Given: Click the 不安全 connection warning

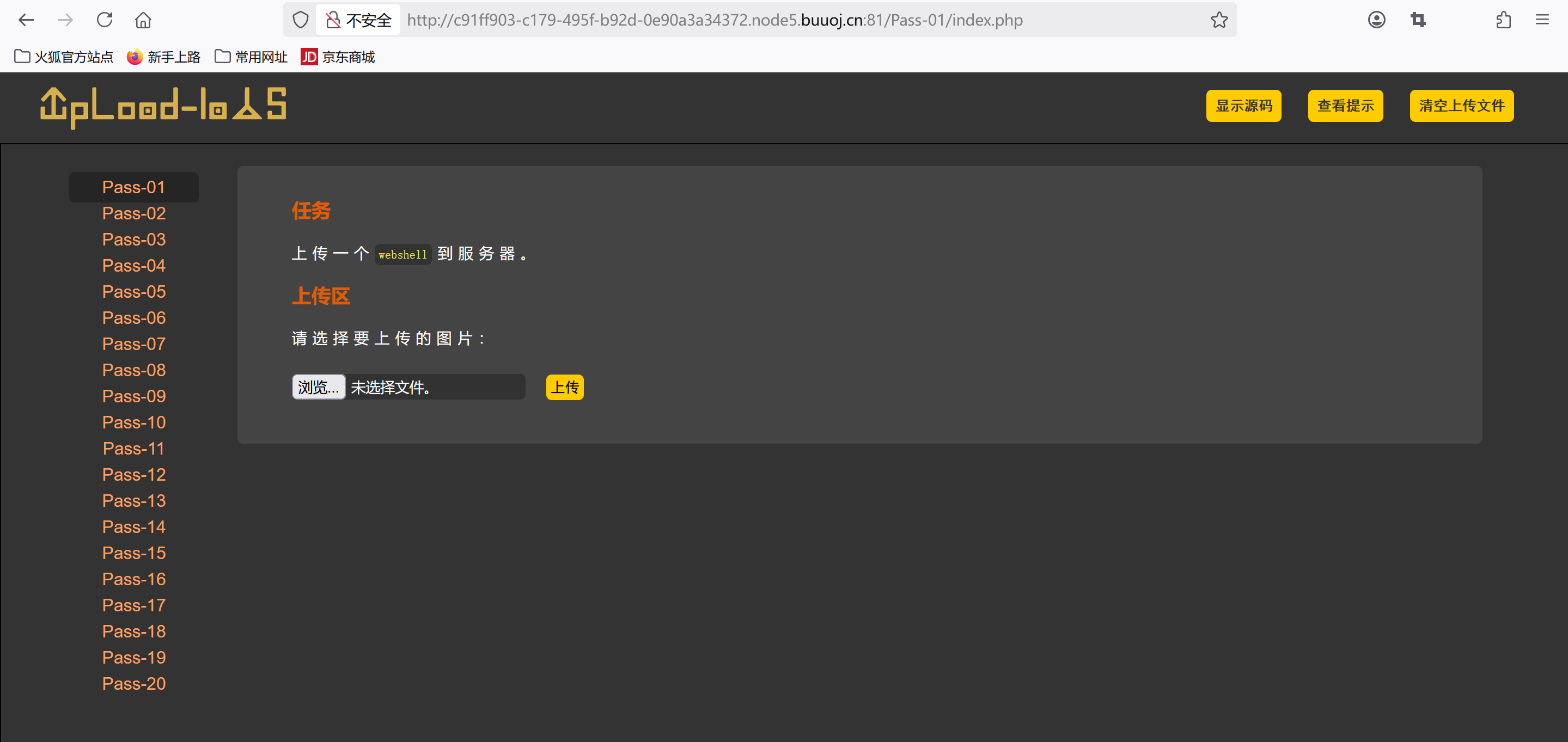Looking at the screenshot, I should pos(358,20).
